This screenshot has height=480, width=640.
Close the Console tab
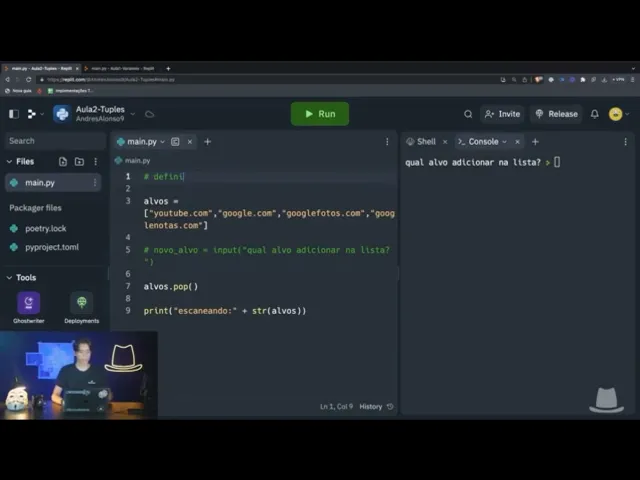pyautogui.click(x=517, y=142)
